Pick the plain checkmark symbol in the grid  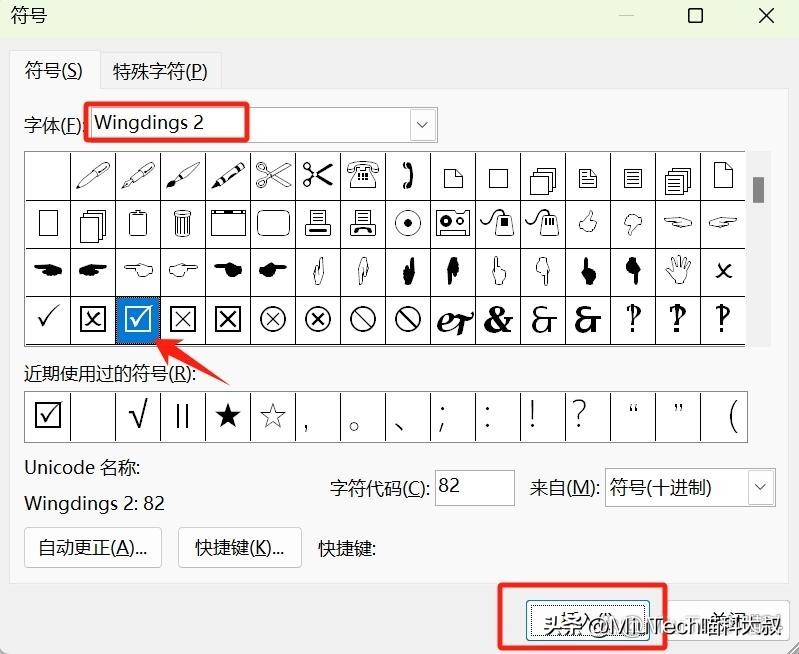point(47,319)
